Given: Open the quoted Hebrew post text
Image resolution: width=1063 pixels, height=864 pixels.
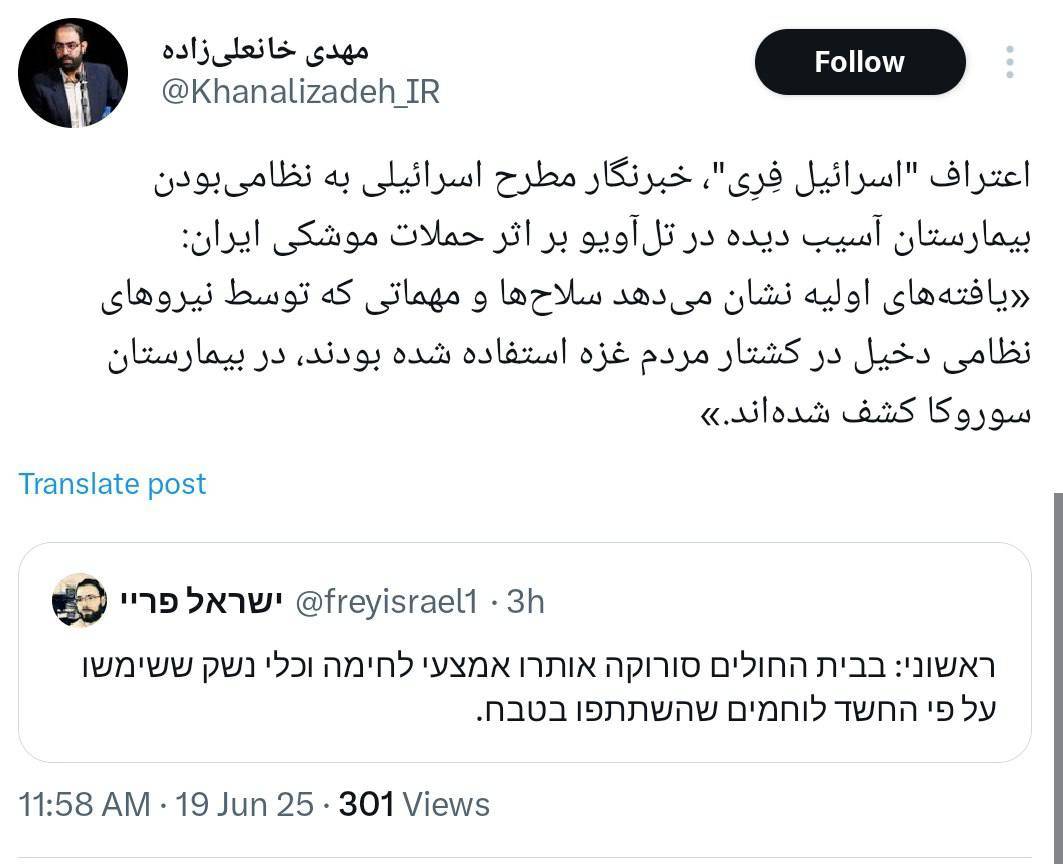Looking at the screenshot, I should 540,688.
